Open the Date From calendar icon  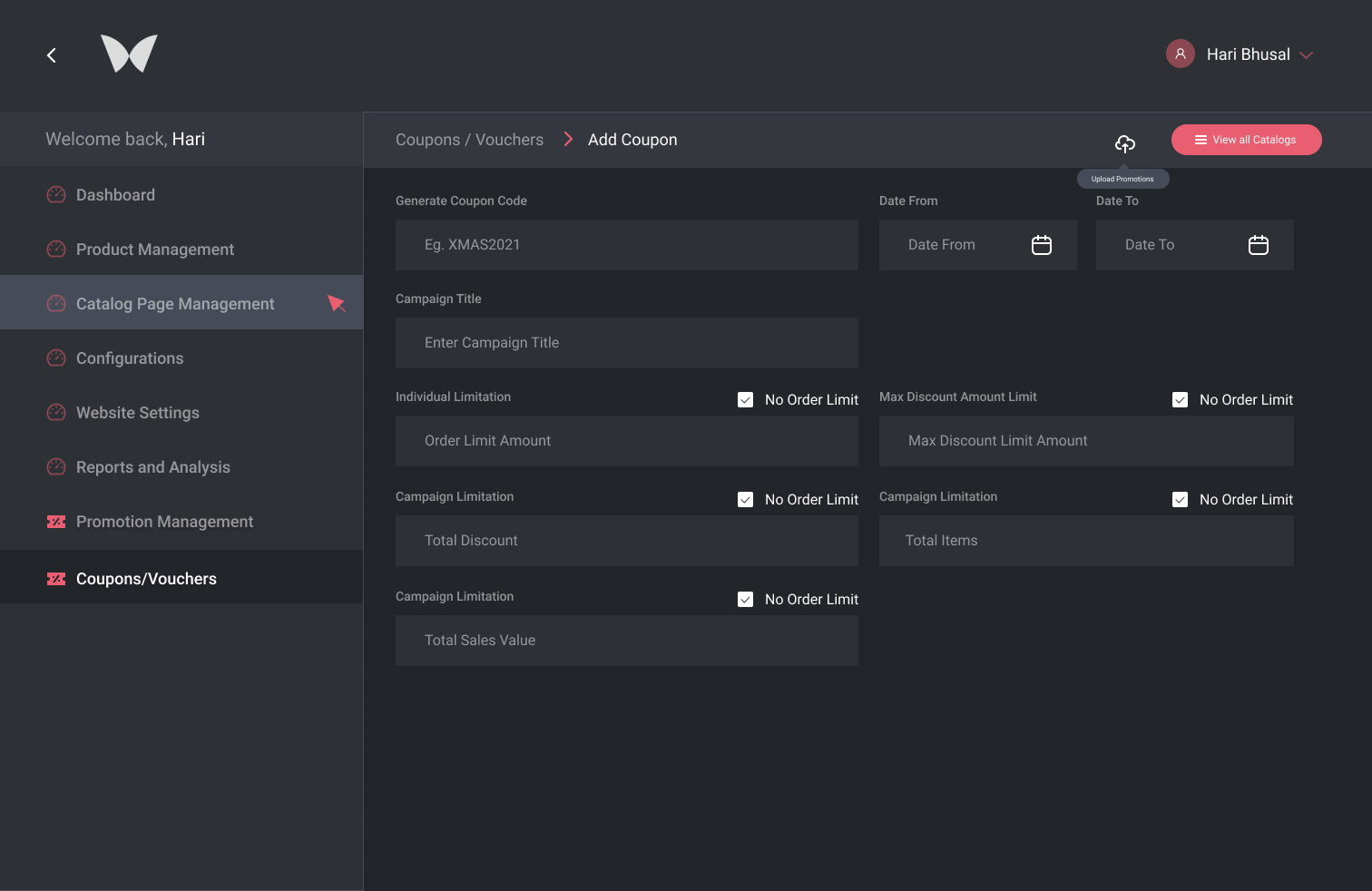click(x=1041, y=245)
